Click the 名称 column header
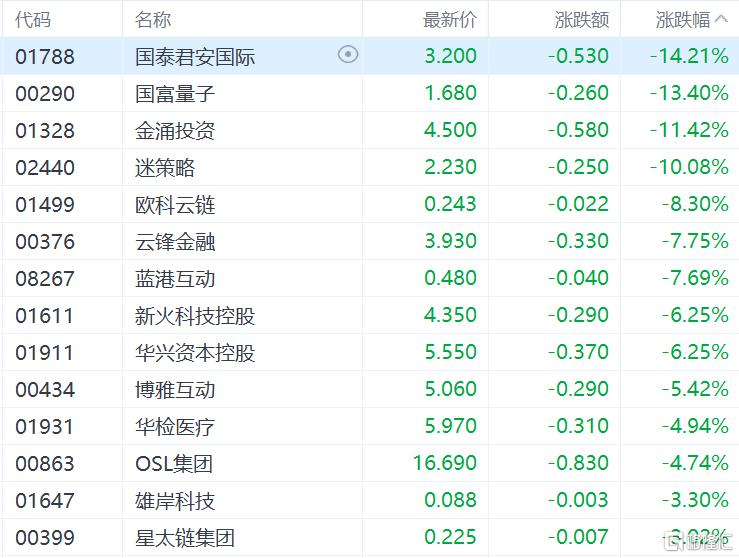 153,19
